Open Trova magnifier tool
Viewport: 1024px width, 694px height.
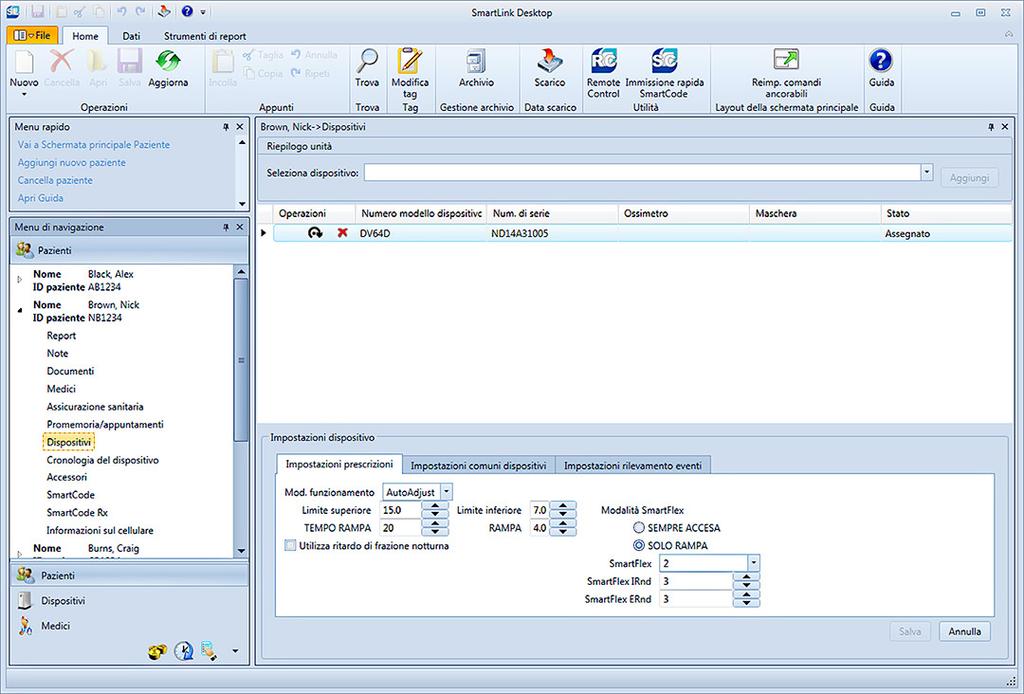pos(367,61)
